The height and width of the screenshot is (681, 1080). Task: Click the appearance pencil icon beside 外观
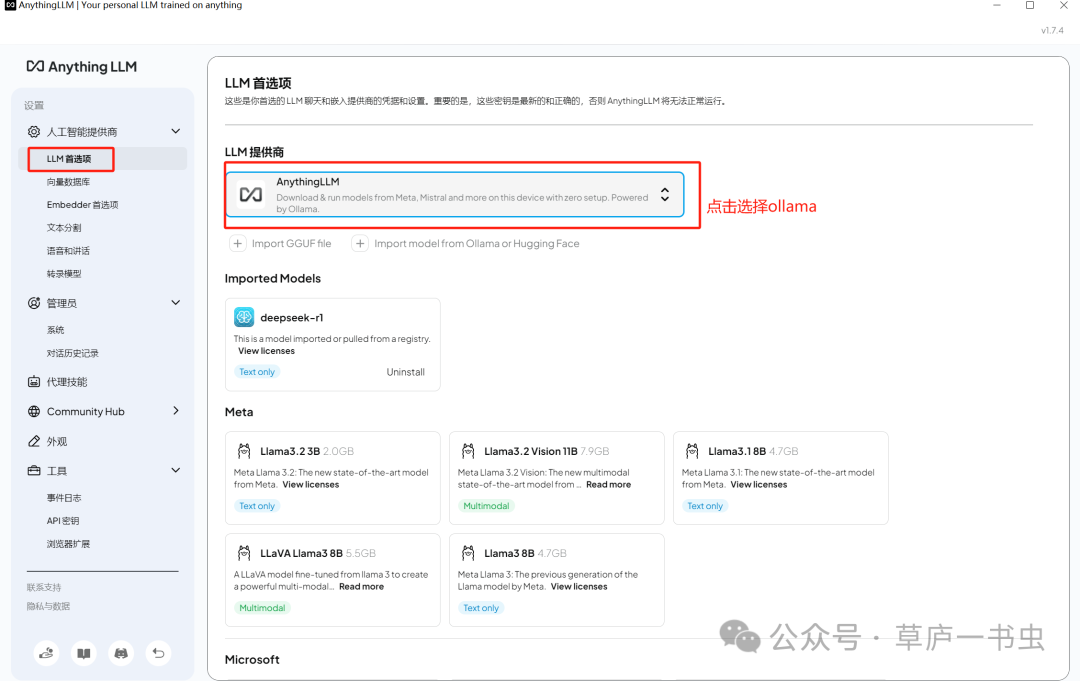(x=34, y=441)
